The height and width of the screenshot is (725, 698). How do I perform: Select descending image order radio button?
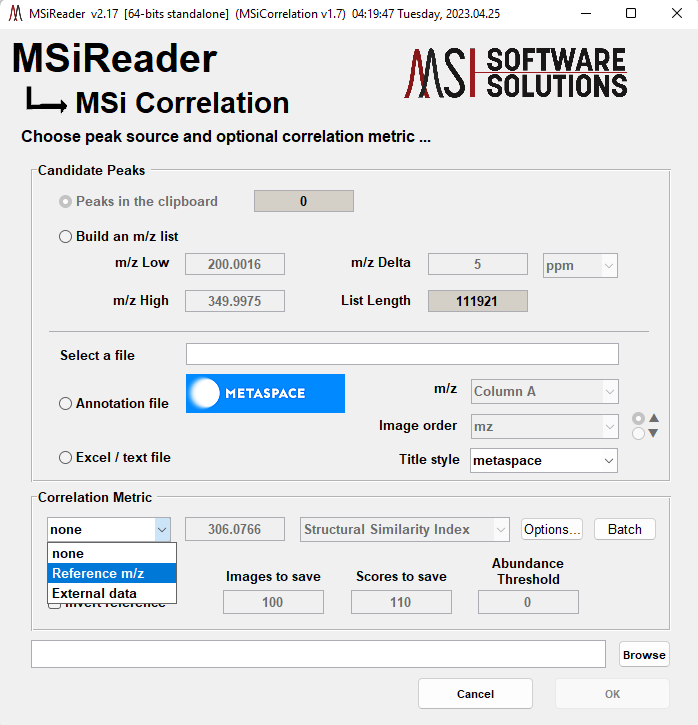point(638,434)
